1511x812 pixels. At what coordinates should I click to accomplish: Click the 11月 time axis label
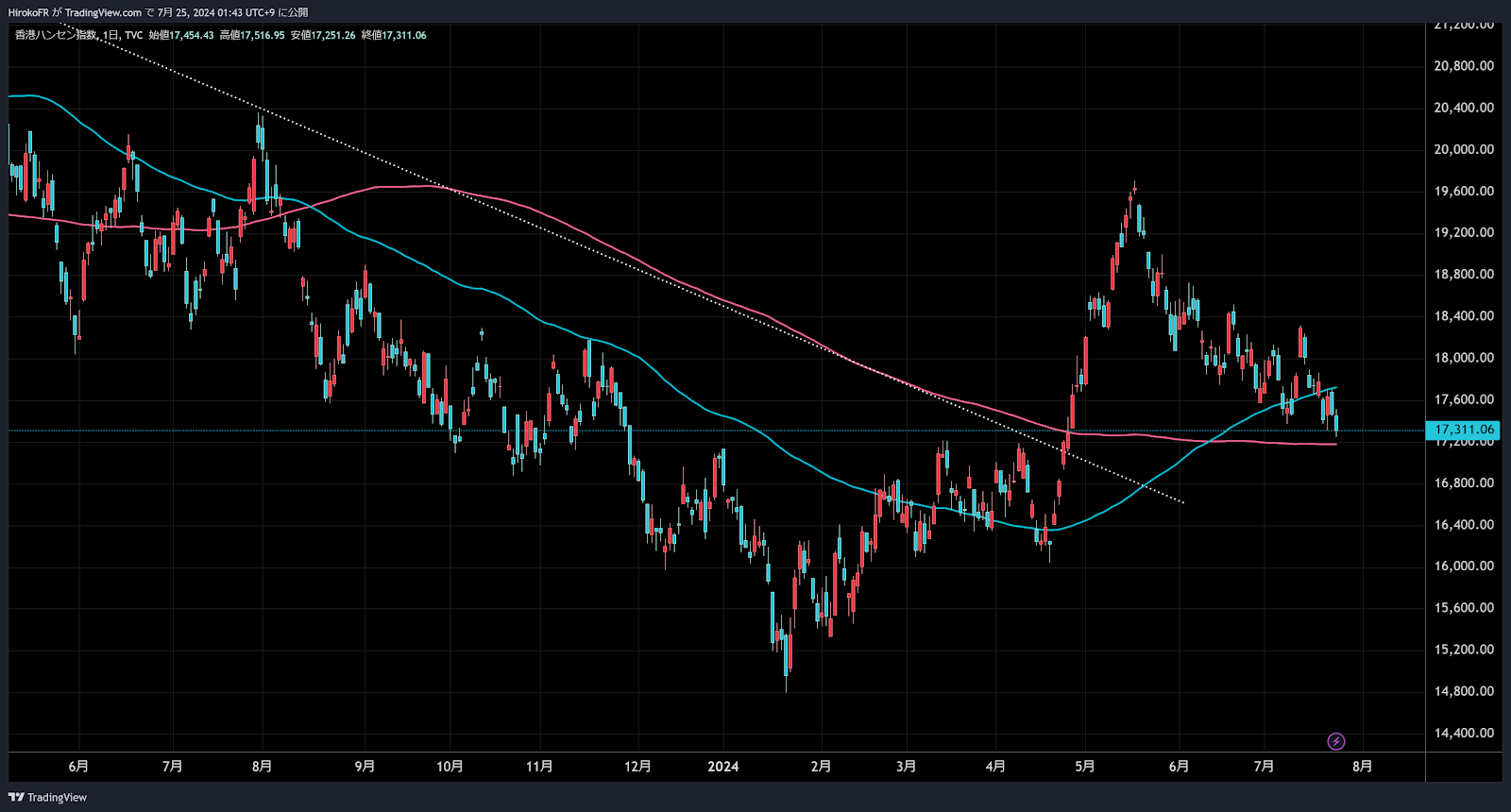pos(539,766)
